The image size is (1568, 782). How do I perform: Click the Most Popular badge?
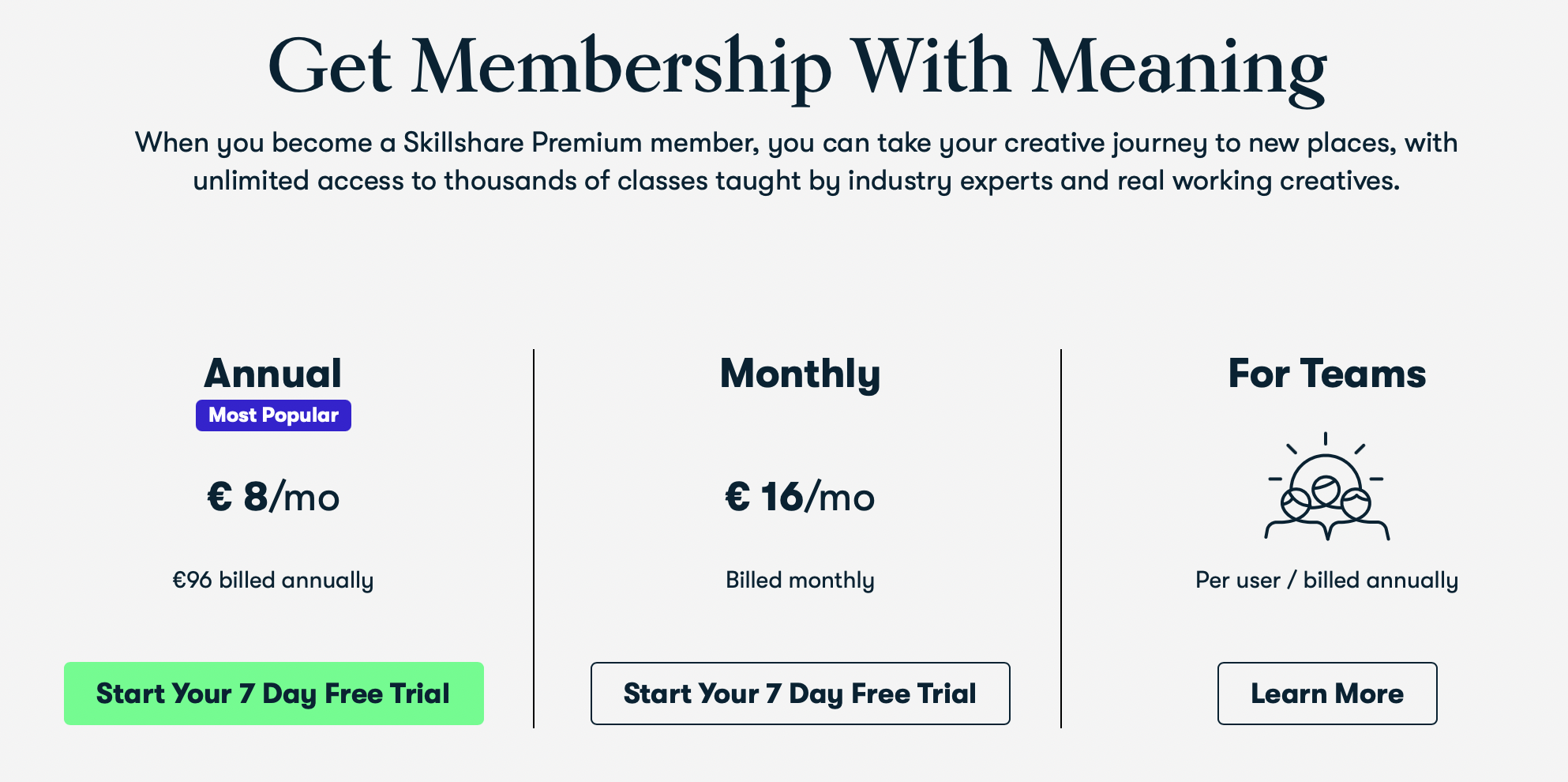pyautogui.click(x=273, y=415)
